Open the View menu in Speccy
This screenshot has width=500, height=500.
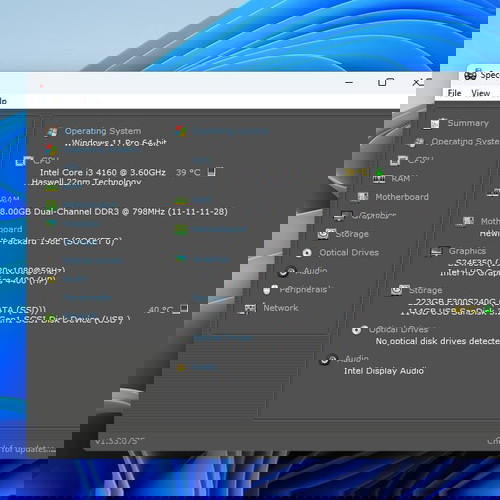click(480, 93)
